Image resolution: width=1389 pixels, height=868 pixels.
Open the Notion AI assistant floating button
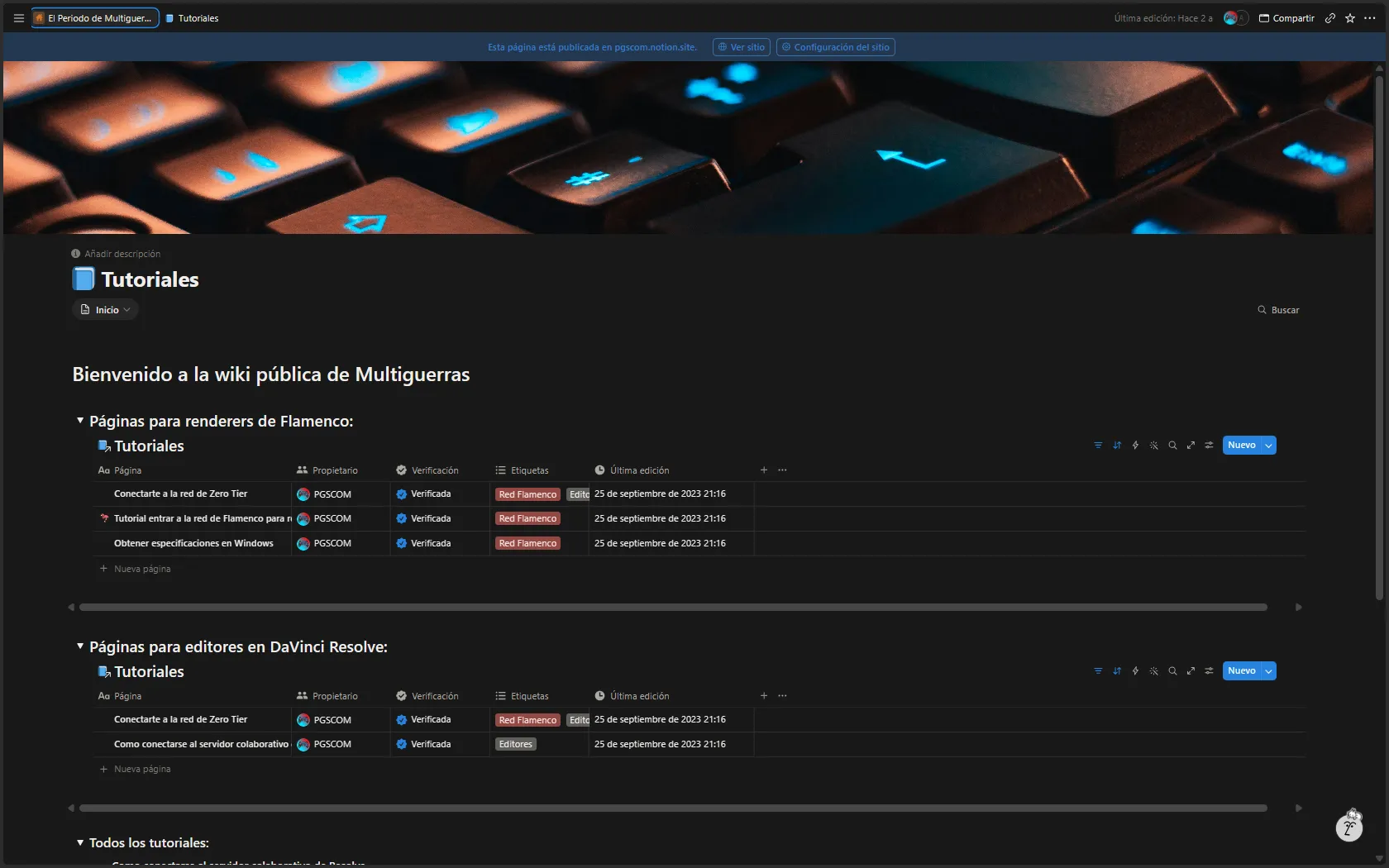pos(1349,827)
